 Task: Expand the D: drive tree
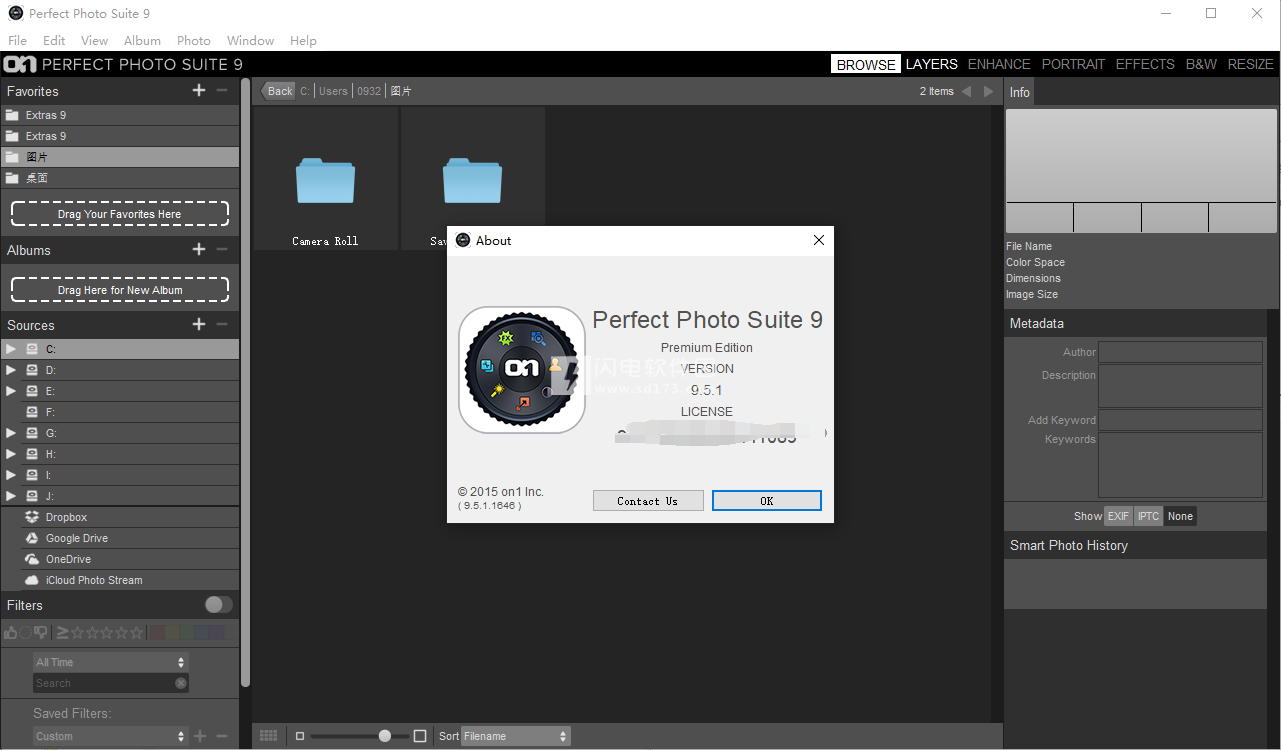[11, 370]
